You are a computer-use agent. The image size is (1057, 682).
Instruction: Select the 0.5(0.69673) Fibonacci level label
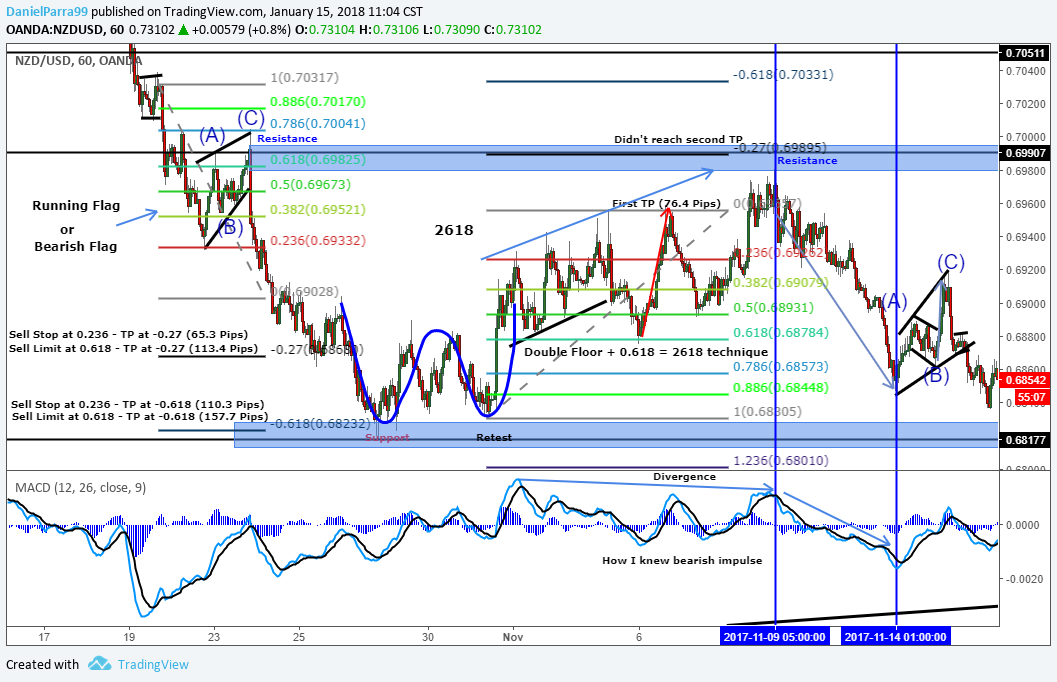coord(310,185)
